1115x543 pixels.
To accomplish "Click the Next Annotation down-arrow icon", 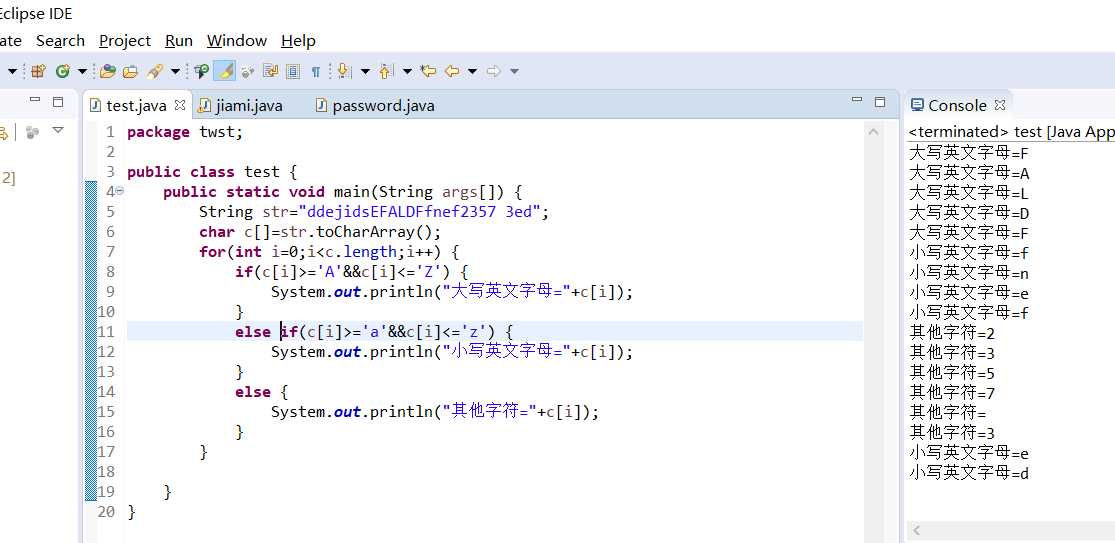I will 344,70.
